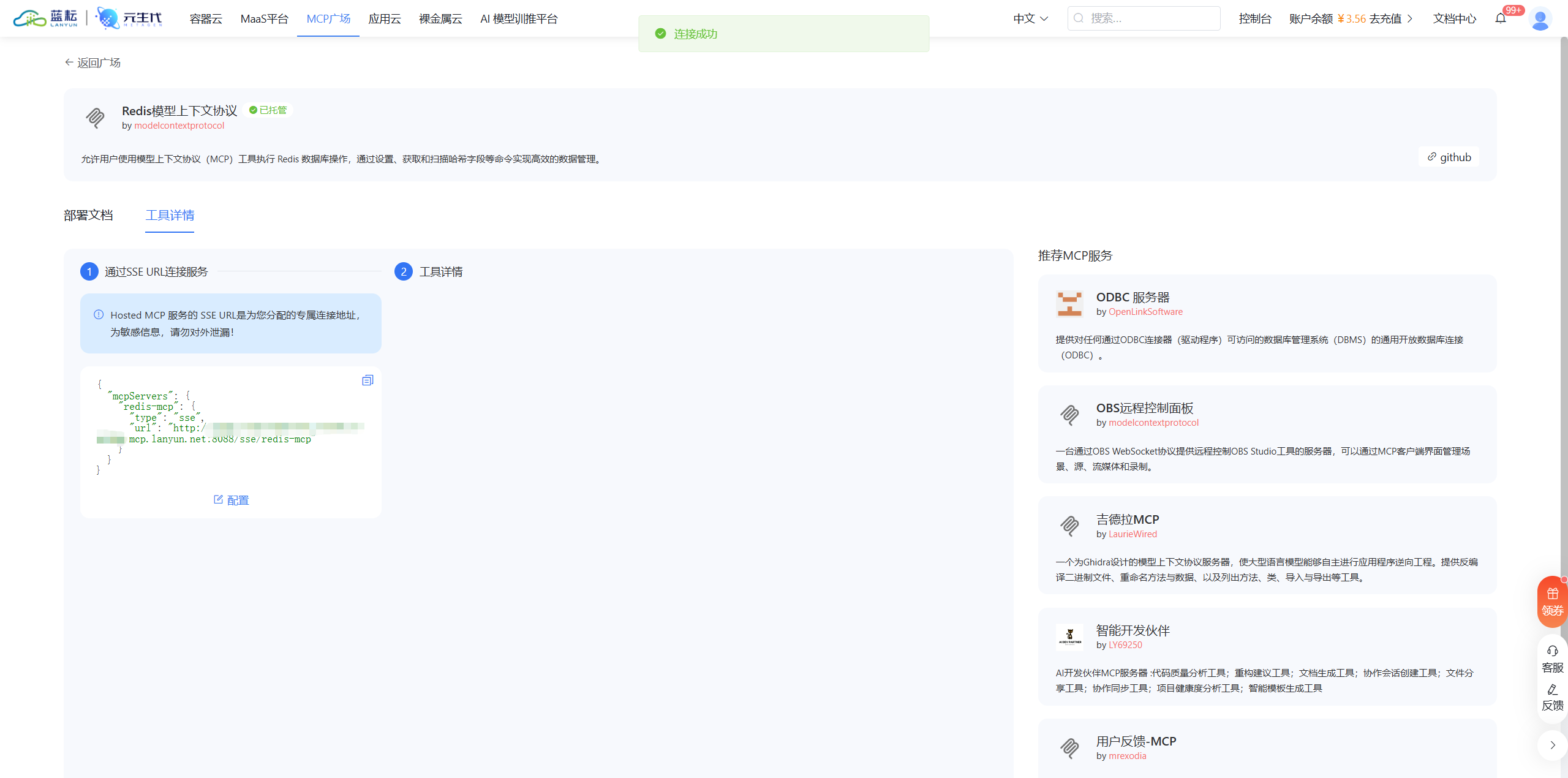The height and width of the screenshot is (778, 1568).
Task: Click the 智能开发伙伴 thumbnail icon
Action: coord(1069,637)
